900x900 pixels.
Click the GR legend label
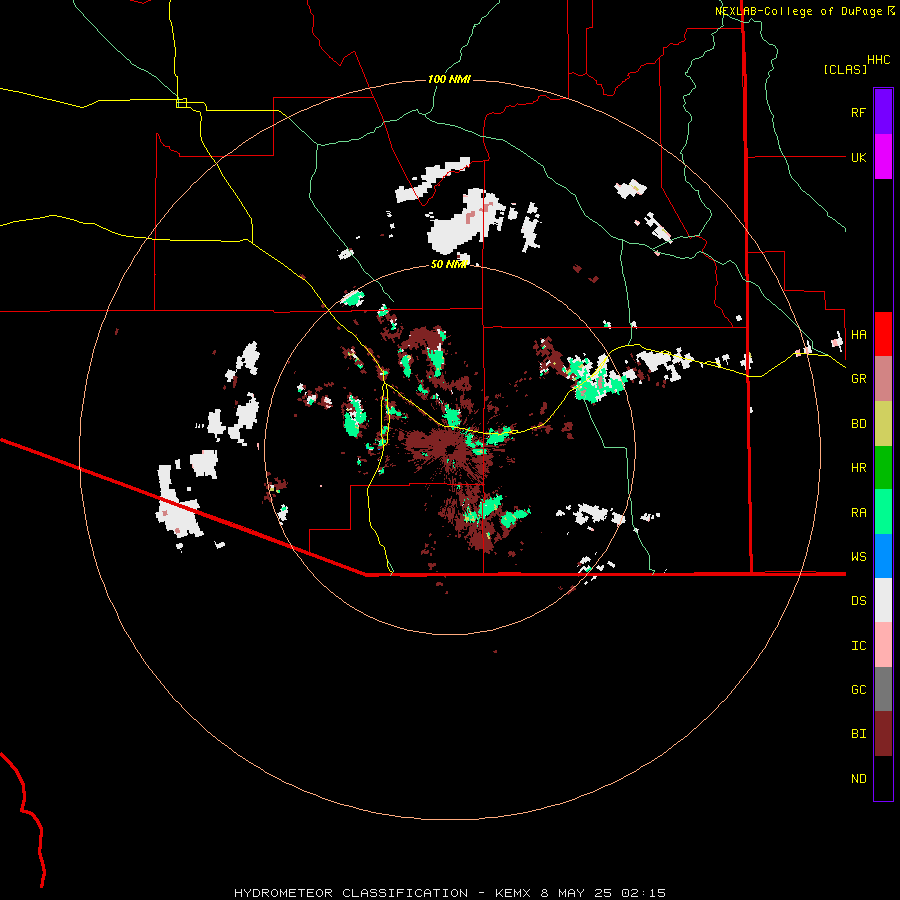[x=858, y=379]
